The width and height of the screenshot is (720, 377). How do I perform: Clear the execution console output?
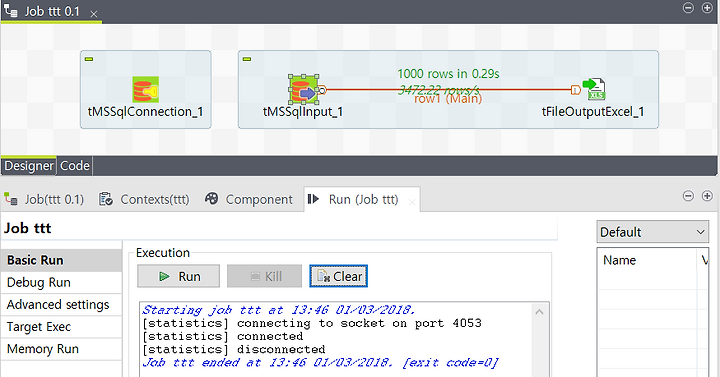click(338, 276)
